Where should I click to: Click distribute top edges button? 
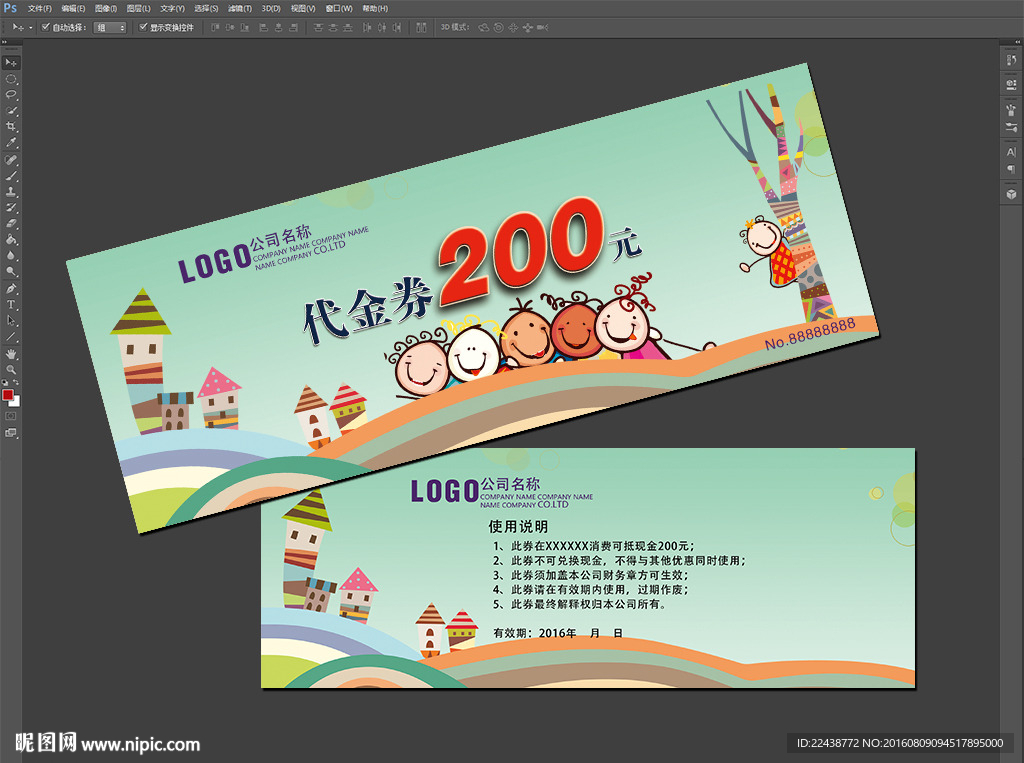pos(319,27)
